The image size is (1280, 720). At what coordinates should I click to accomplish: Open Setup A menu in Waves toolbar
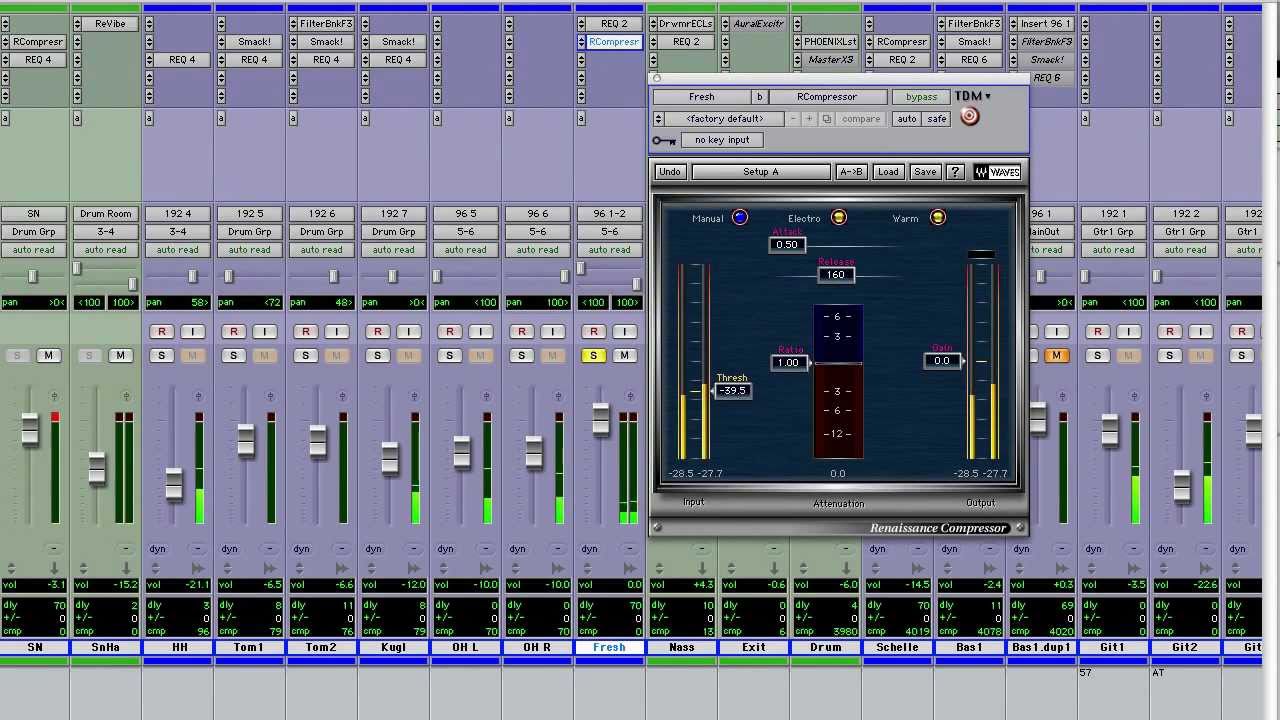pyautogui.click(x=760, y=172)
